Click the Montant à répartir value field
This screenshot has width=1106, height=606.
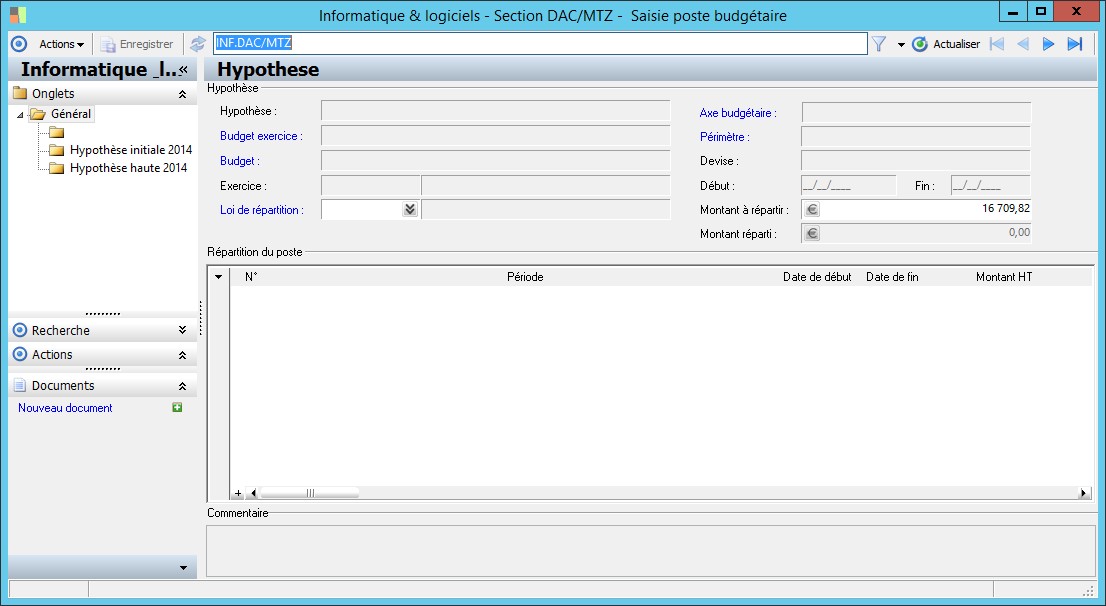click(x=925, y=209)
